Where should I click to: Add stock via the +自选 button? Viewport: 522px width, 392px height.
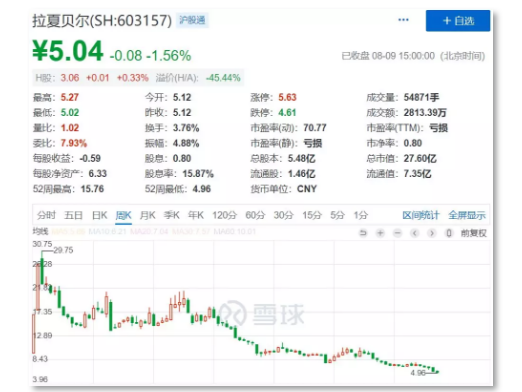pyautogui.click(x=458, y=21)
